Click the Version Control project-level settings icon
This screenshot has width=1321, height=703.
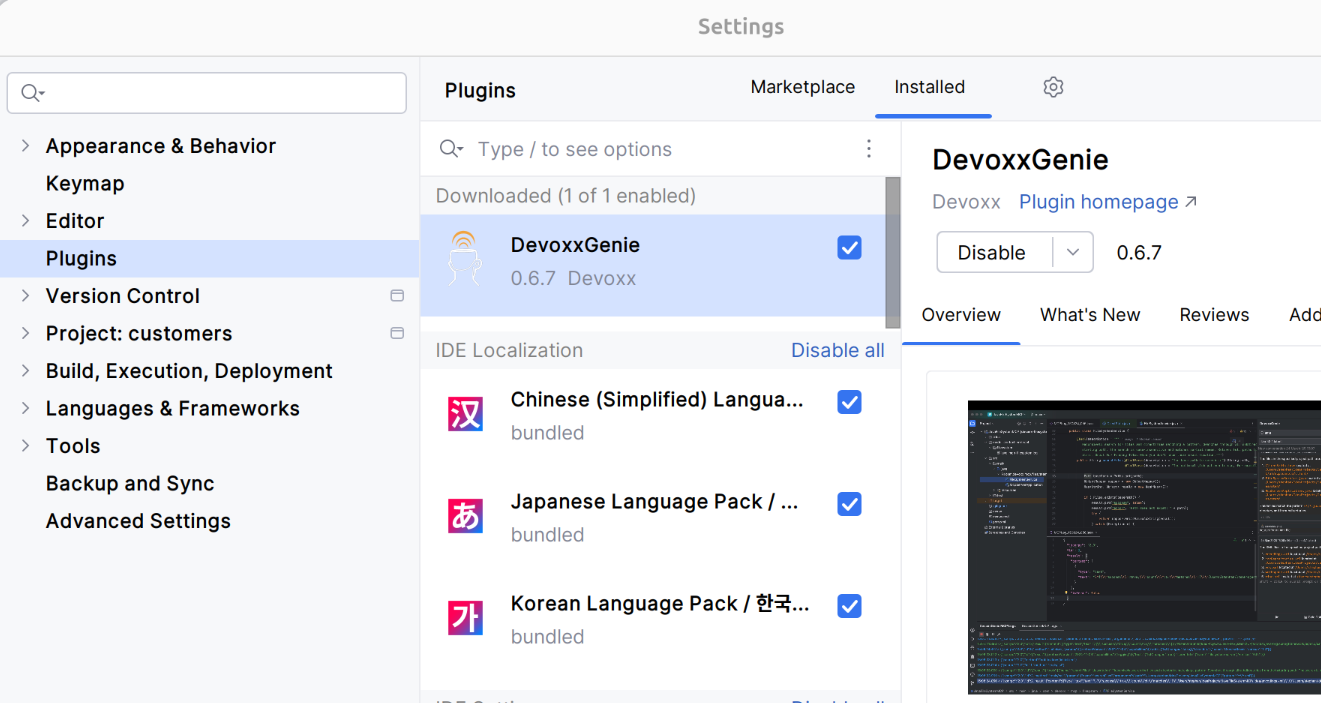[x=397, y=296]
